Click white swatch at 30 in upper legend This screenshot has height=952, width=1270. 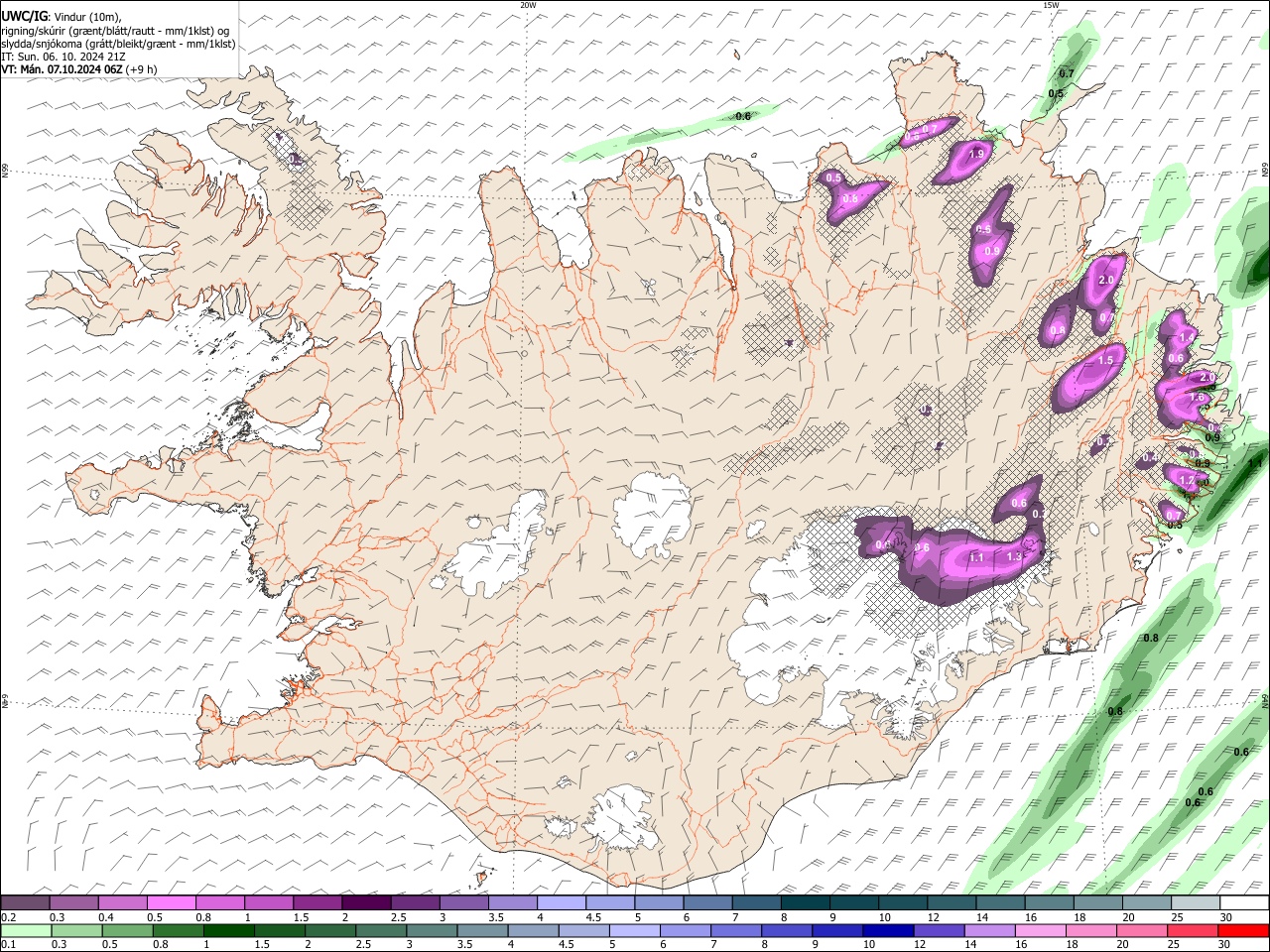(1244, 903)
